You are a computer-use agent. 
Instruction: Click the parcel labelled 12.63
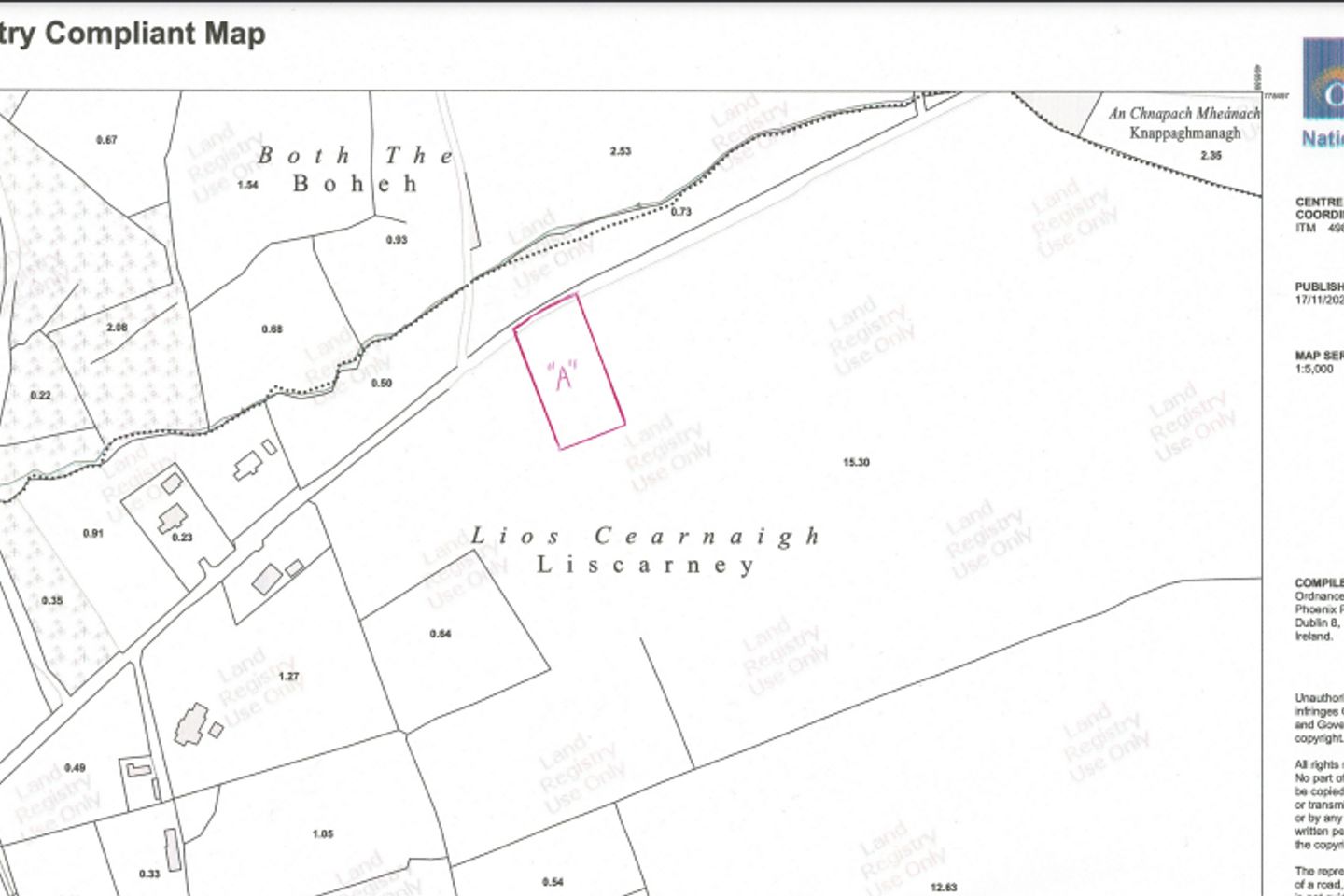point(944,888)
